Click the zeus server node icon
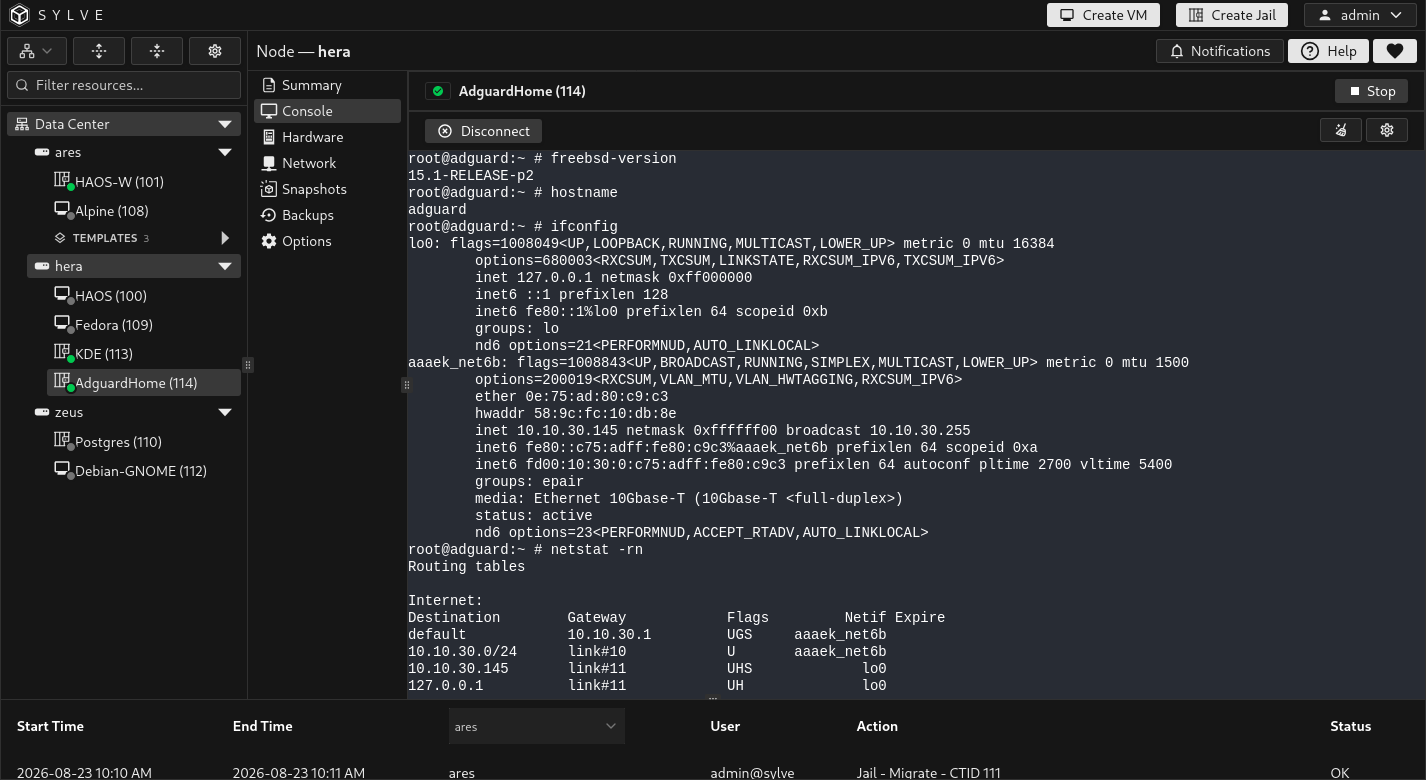Image resolution: width=1426 pixels, height=780 pixels. point(42,412)
